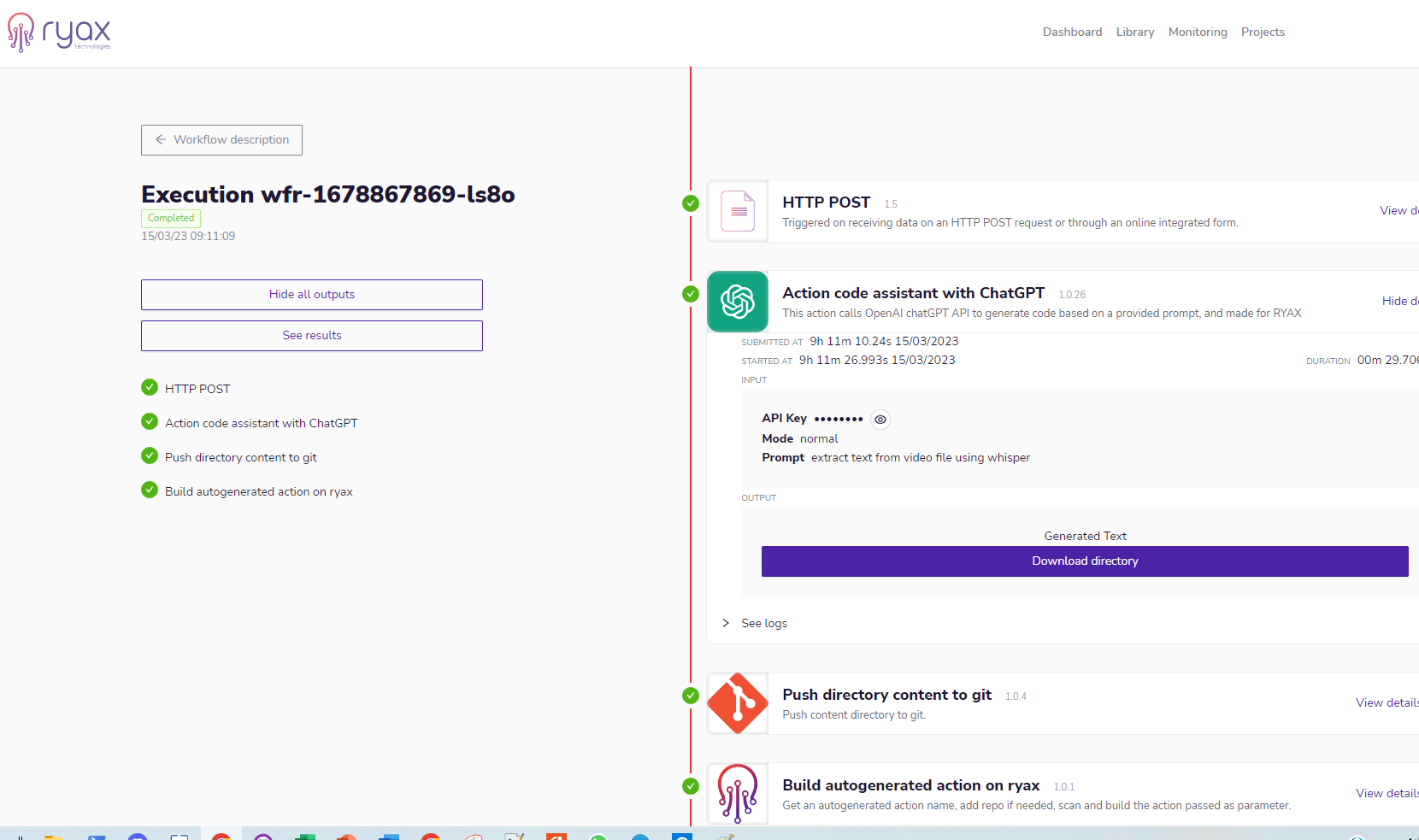1419x840 pixels.
Task: Expand the See logs section
Action: [756, 623]
